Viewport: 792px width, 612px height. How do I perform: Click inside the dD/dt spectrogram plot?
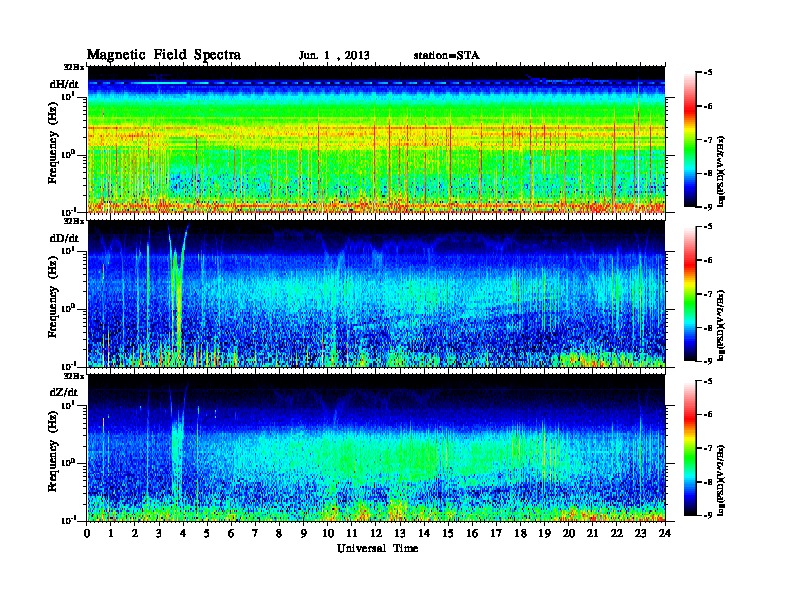376,293
